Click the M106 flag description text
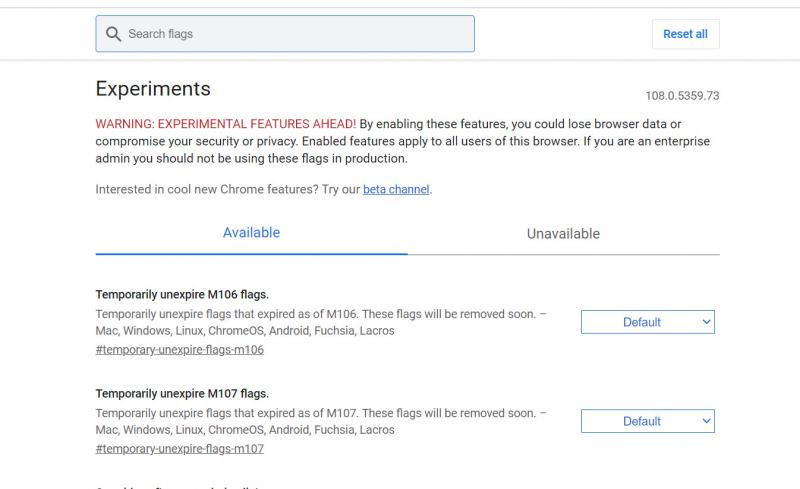The width and height of the screenshot is (800, 489). click(321, 322)
